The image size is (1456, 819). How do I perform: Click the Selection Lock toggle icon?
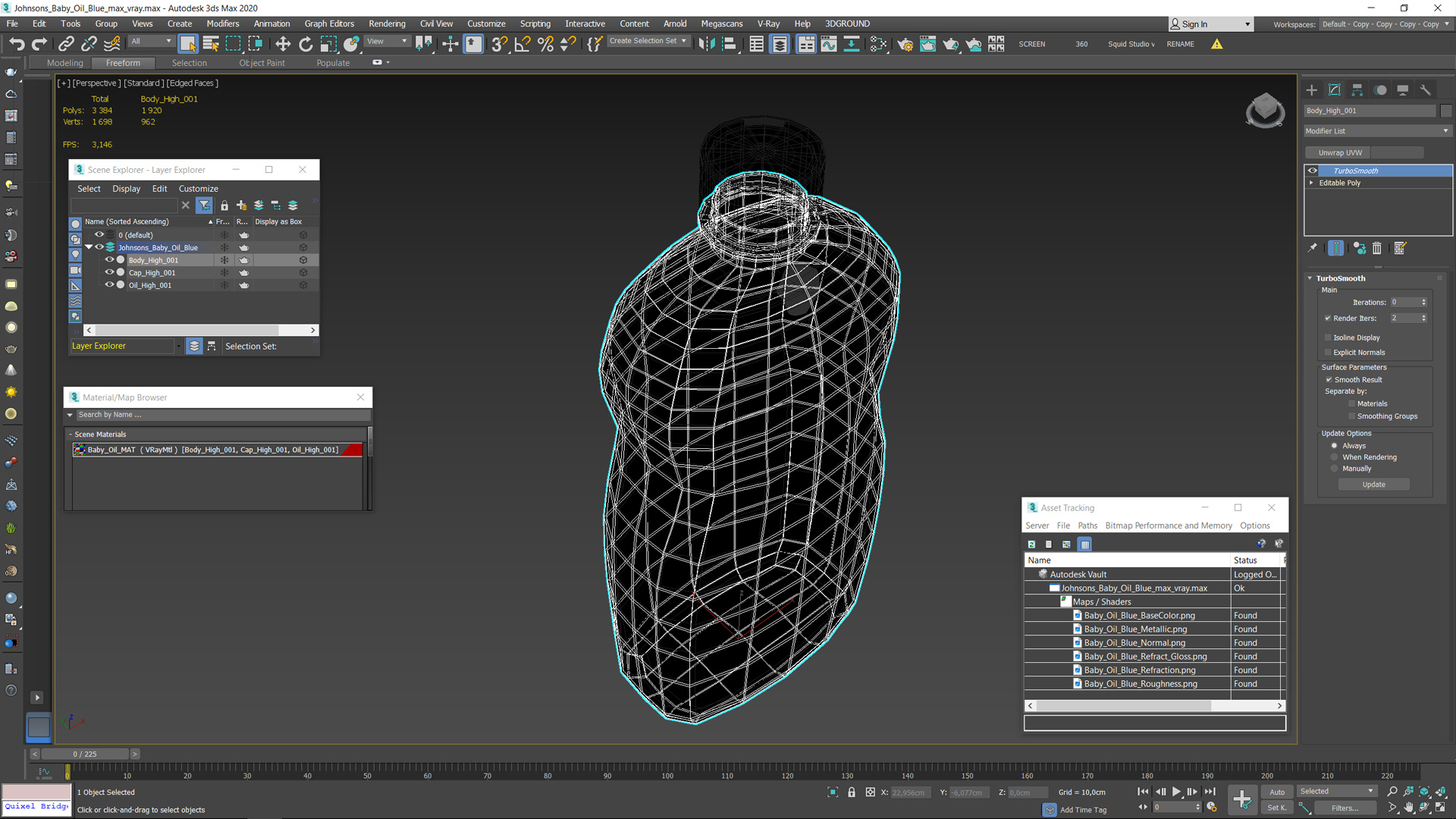(x=852, y=792)
